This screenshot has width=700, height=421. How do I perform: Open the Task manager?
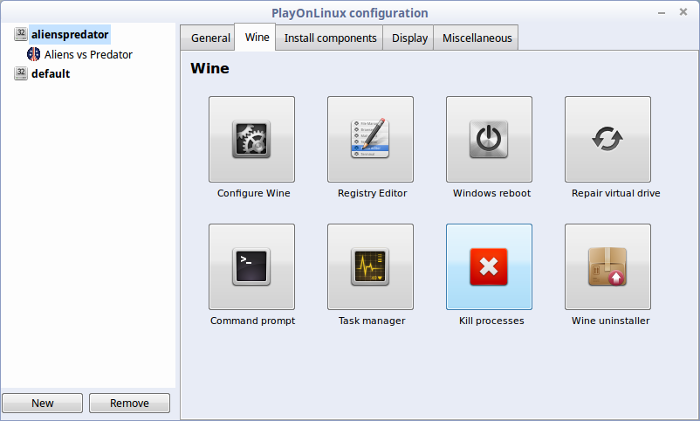[x=370, y=267]
